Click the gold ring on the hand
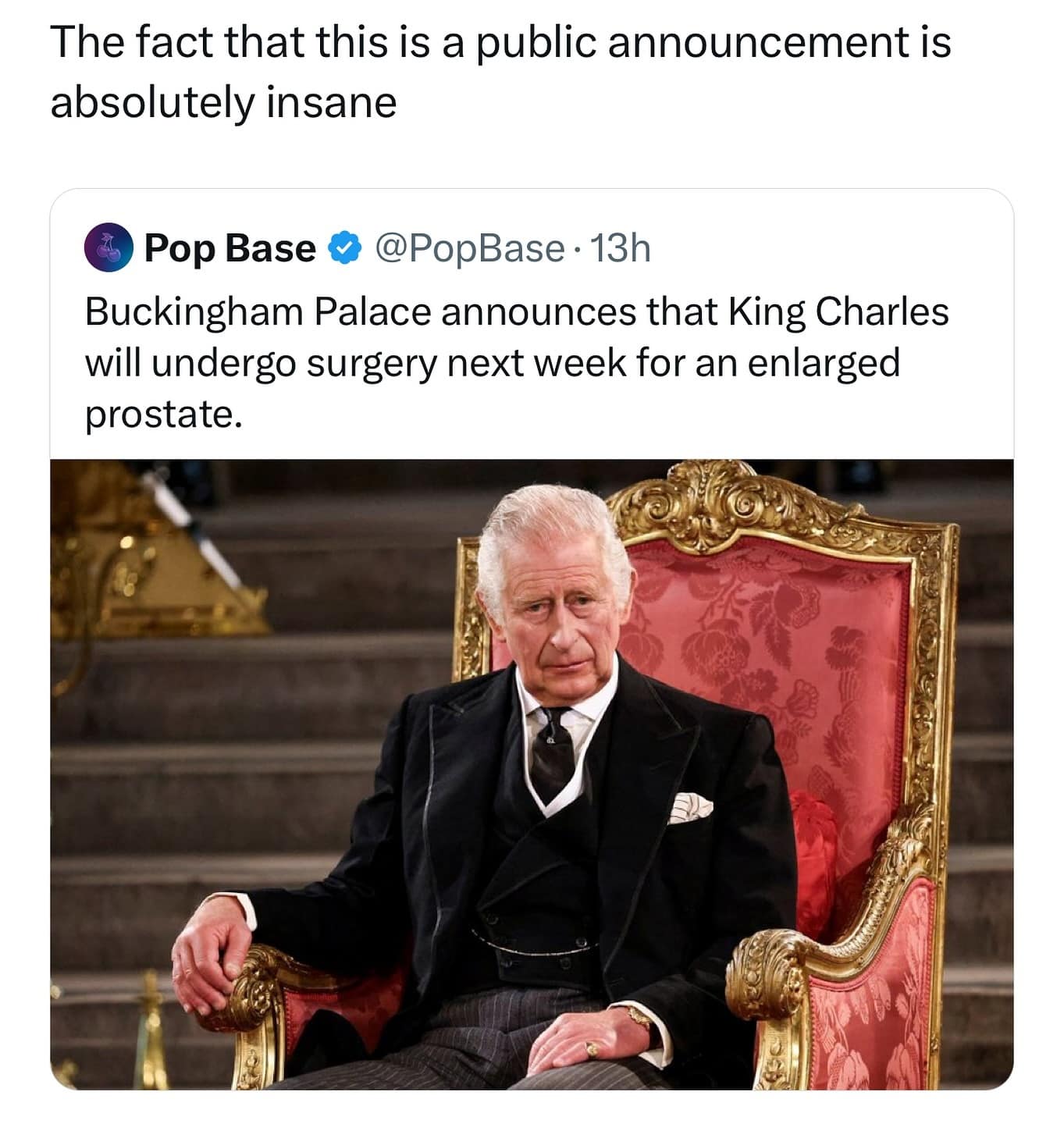 [592, 1048]
